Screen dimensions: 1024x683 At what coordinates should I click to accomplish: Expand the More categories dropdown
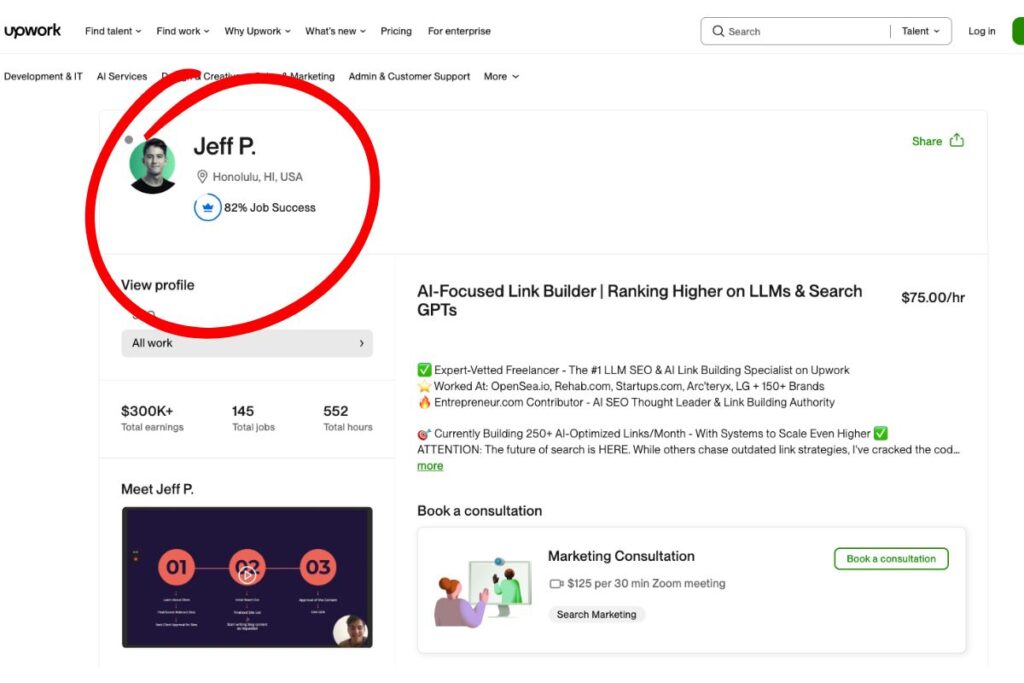[501, 76]
